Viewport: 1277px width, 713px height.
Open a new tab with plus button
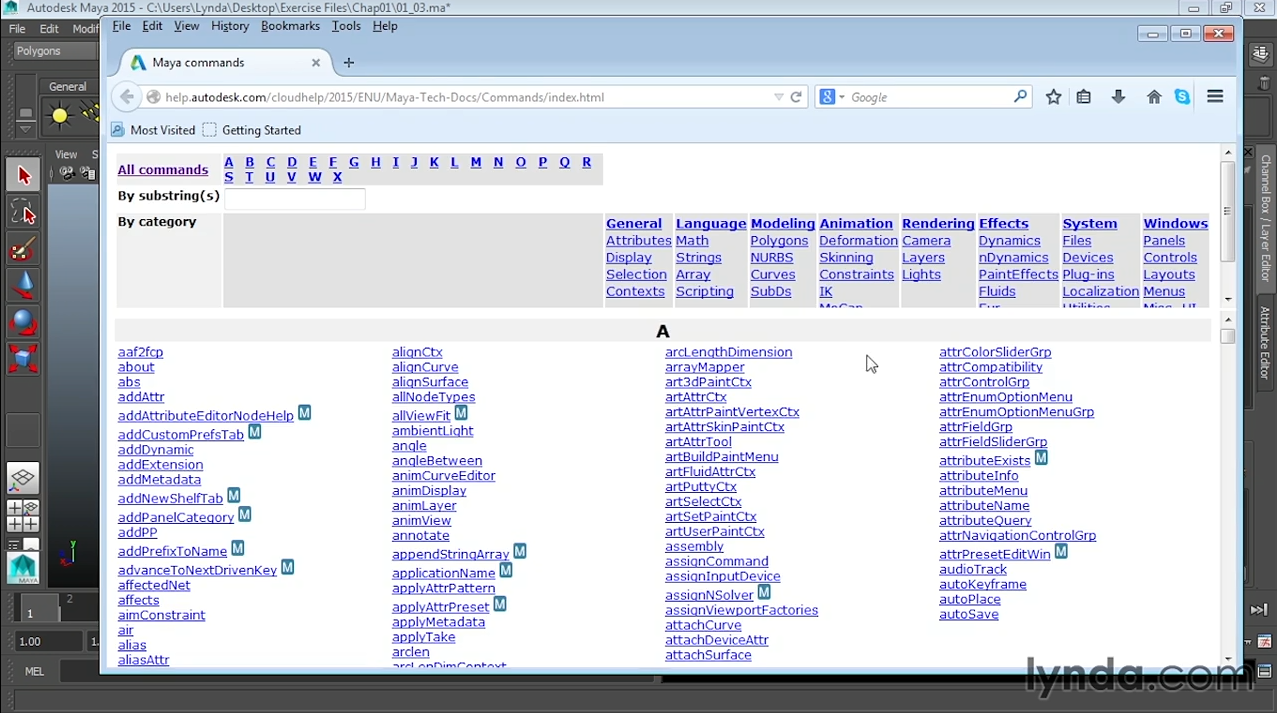tap(349, 62)
